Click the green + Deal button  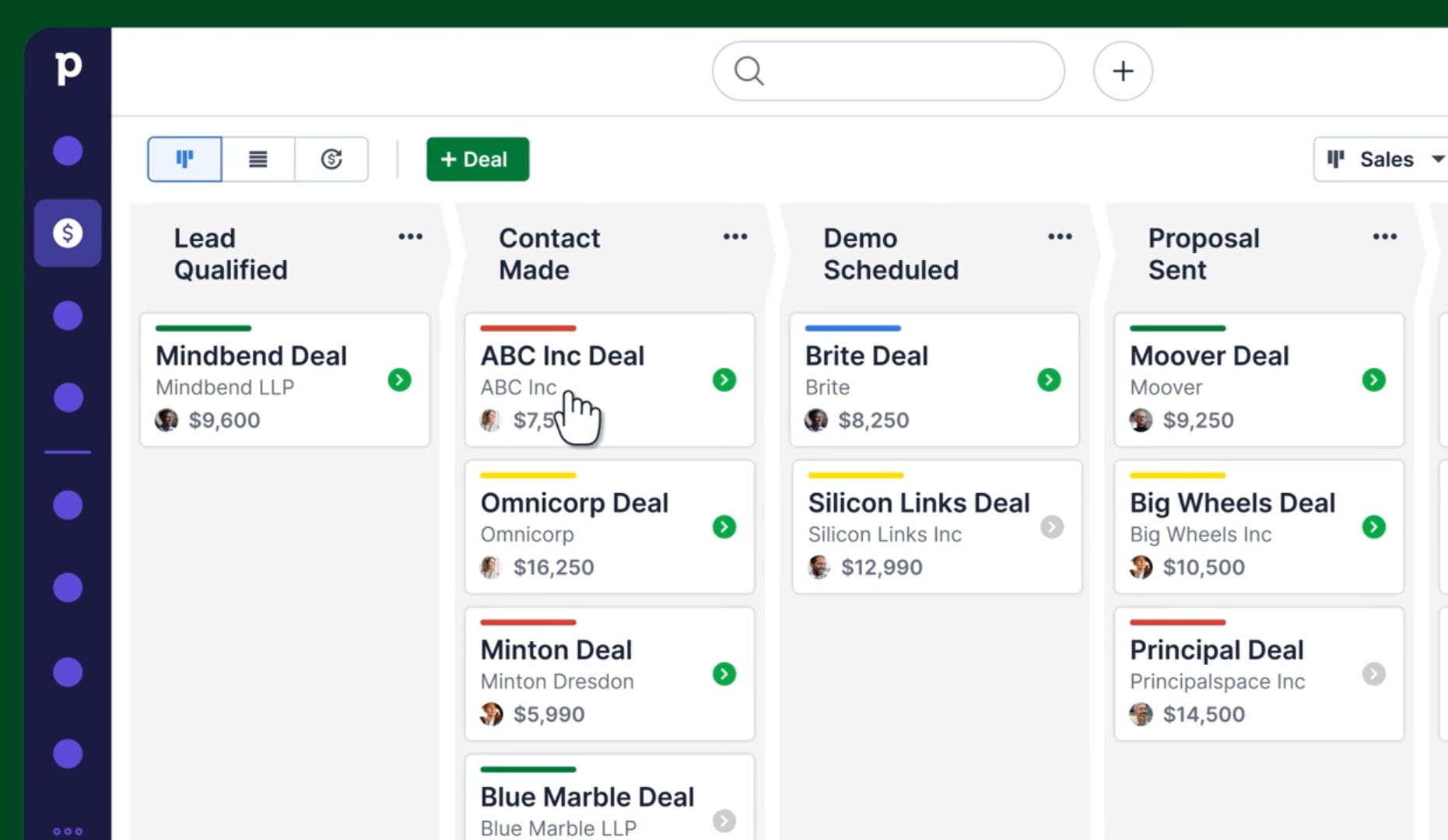[x=478, y=159]
